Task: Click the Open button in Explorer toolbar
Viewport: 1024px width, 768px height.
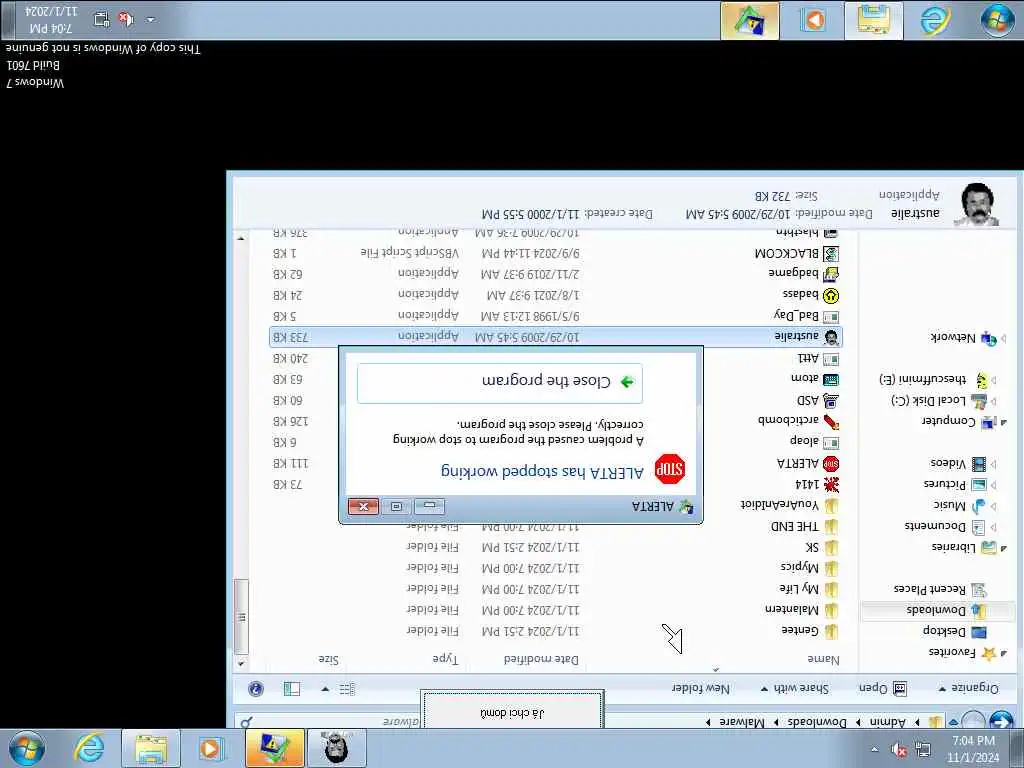Action: [x=883, y=688]
